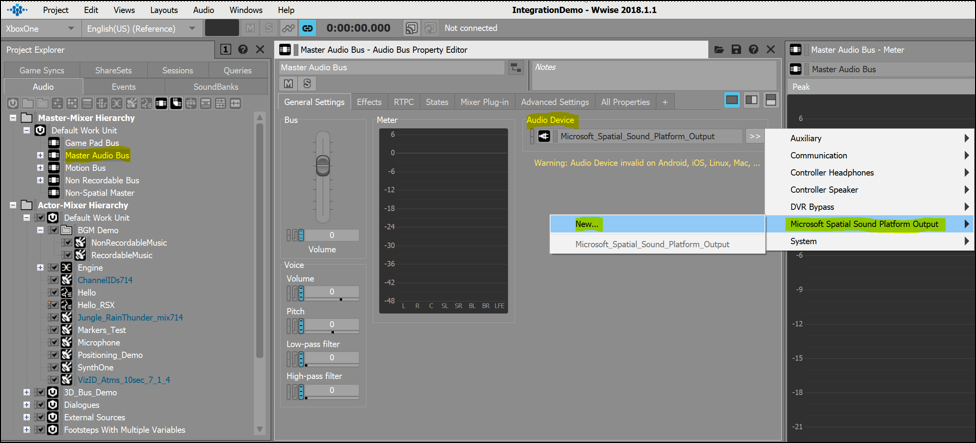Select single-panel layout icon in Property Editor

click(x=732, y=100)
